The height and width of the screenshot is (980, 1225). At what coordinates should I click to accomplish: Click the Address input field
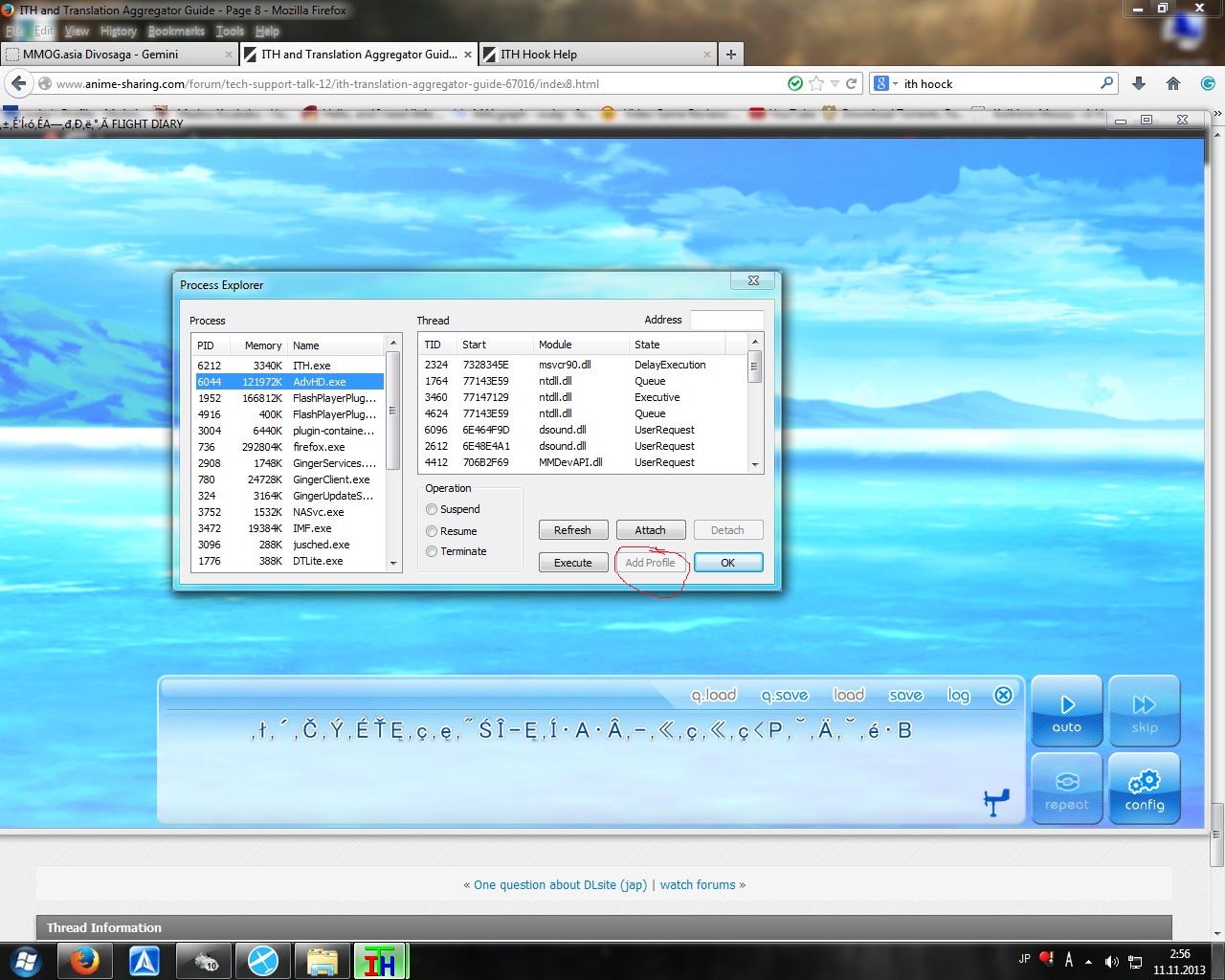click(727, 320)
